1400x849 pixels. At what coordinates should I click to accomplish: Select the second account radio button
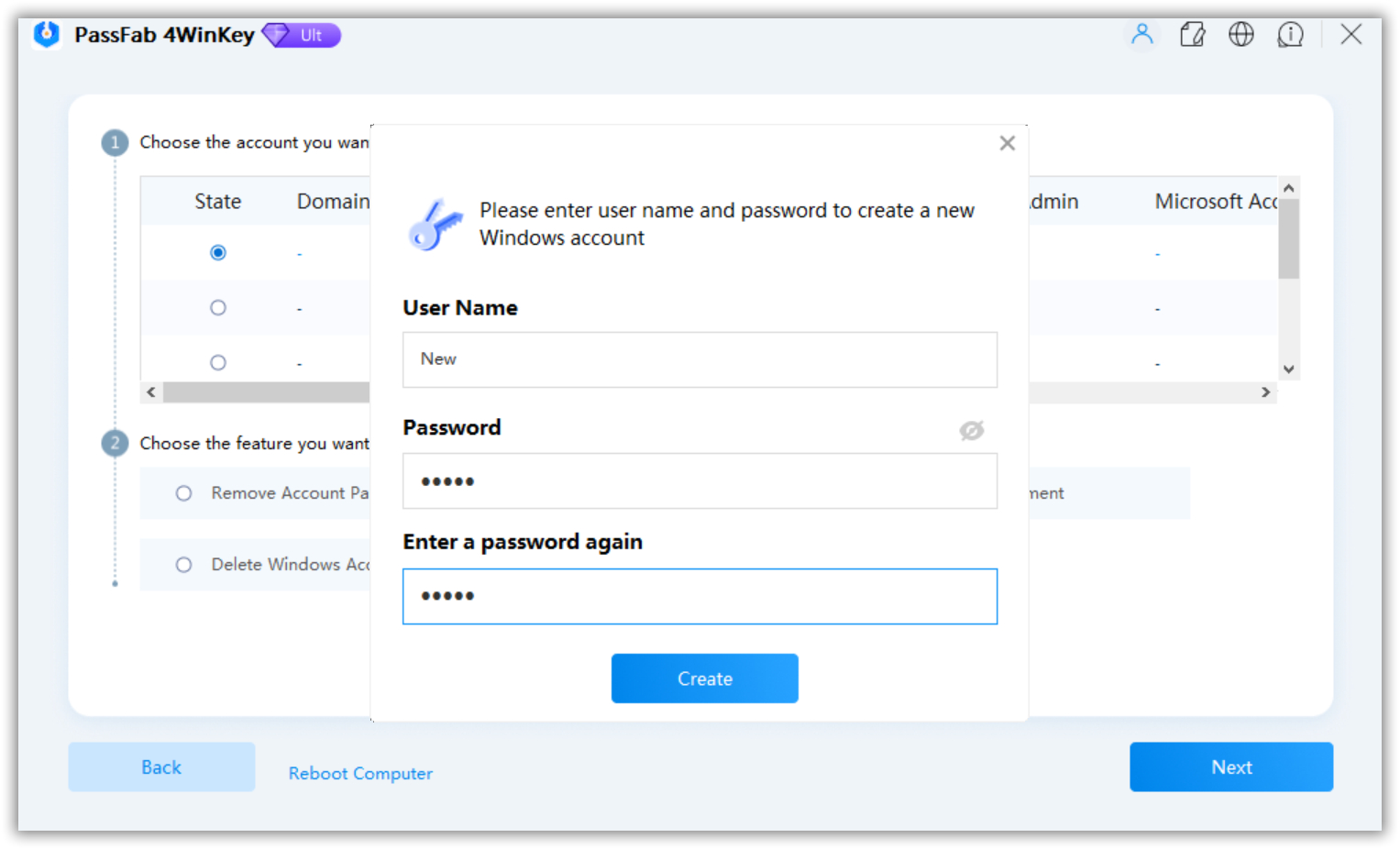point(218,307)
